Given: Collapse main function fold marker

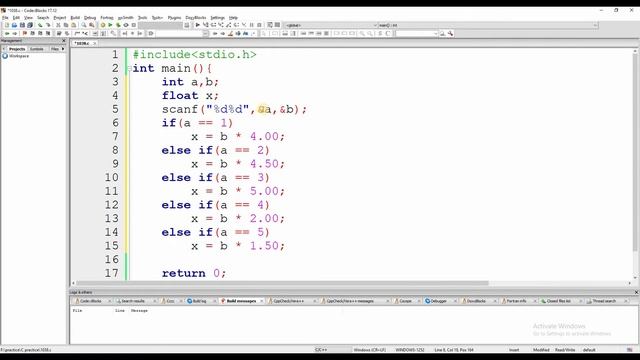Looking at the screenshot, I should pos(129,68).
